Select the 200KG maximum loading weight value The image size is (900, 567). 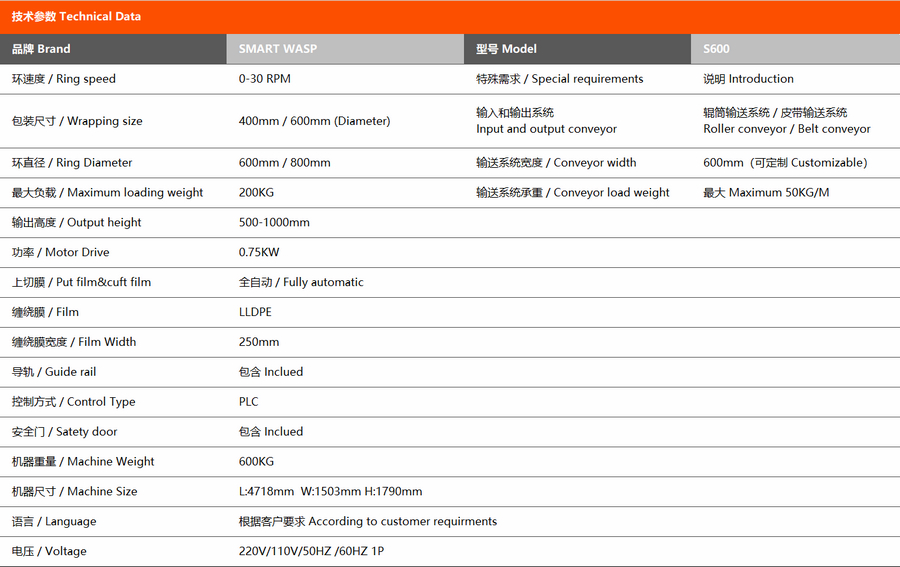pos(256,193)
